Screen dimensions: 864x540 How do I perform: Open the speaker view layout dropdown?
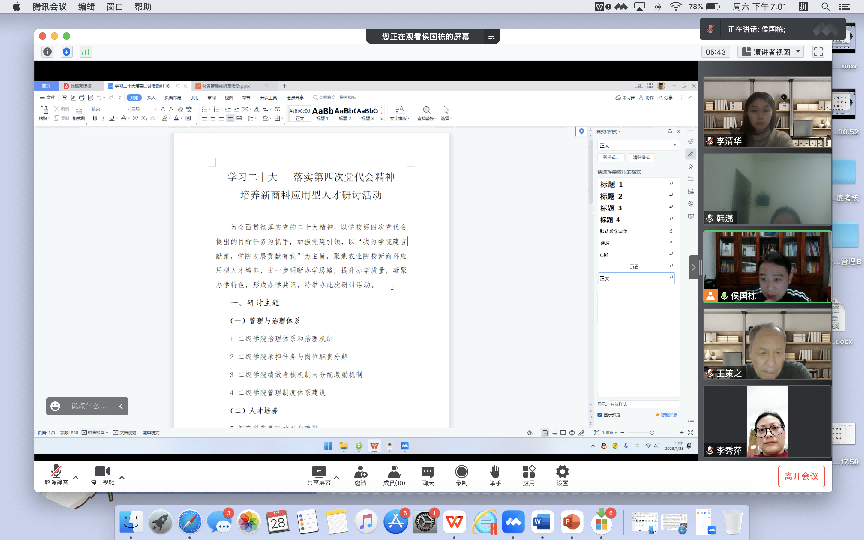coord(770,51)
